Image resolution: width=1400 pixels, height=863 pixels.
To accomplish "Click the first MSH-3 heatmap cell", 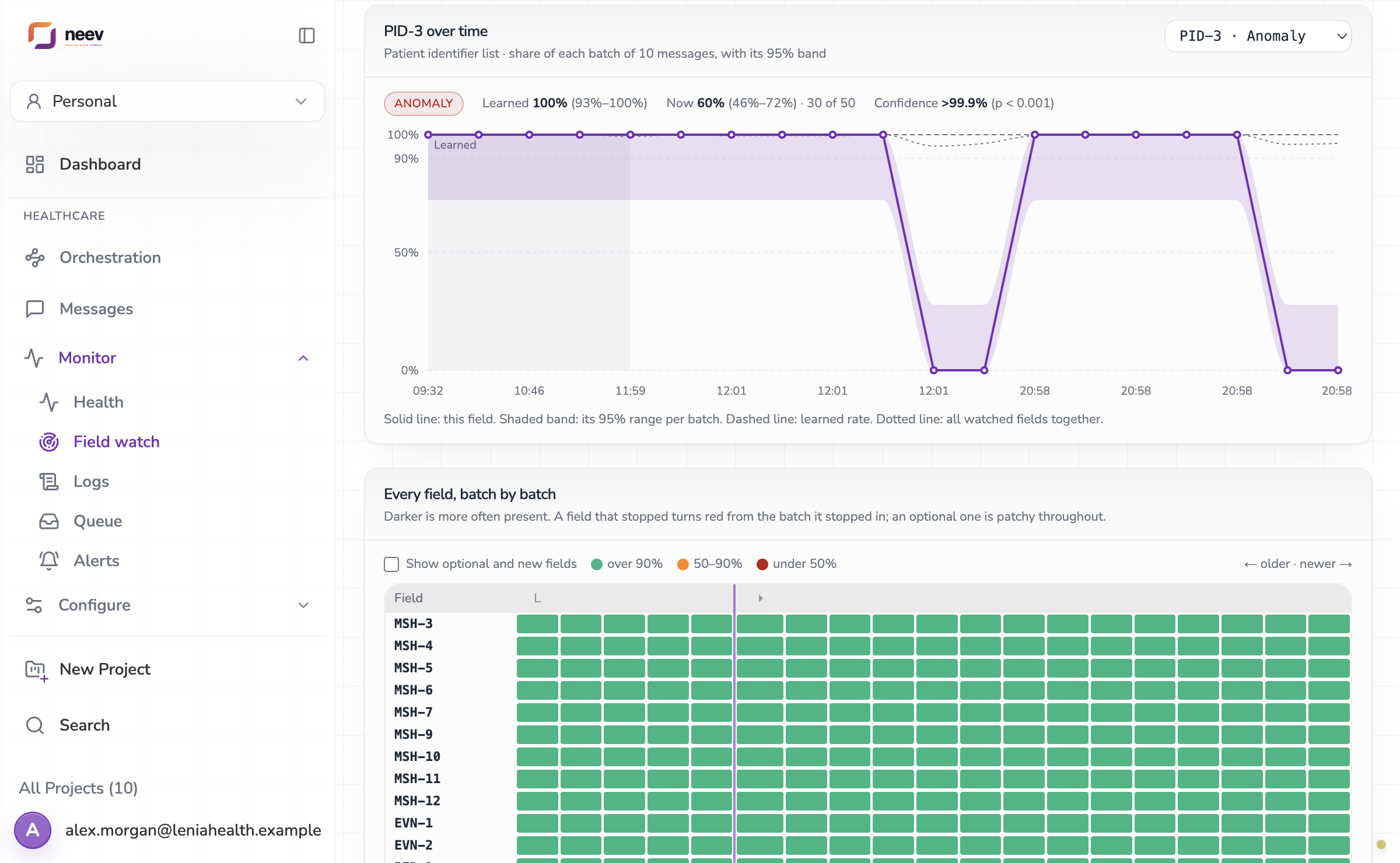I will pos(537,623).
